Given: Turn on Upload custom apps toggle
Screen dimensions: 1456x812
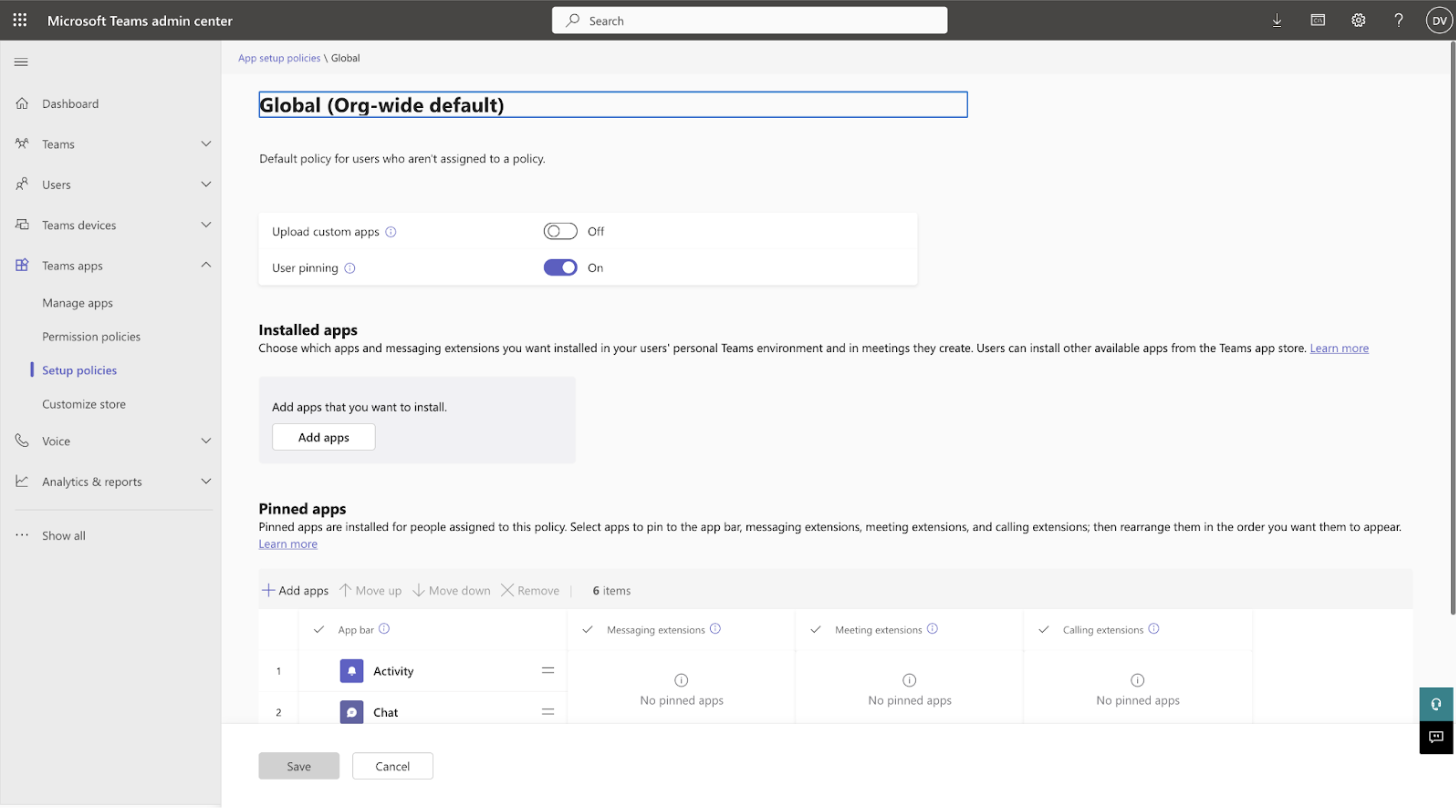Looking at the screenshot, I should [x=560, y=232].
